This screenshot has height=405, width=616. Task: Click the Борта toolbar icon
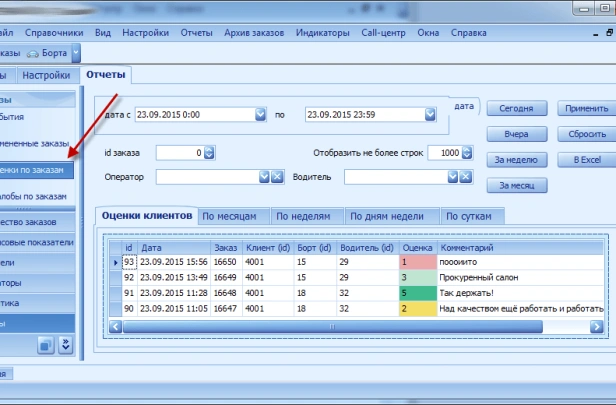tap(32, 52)
